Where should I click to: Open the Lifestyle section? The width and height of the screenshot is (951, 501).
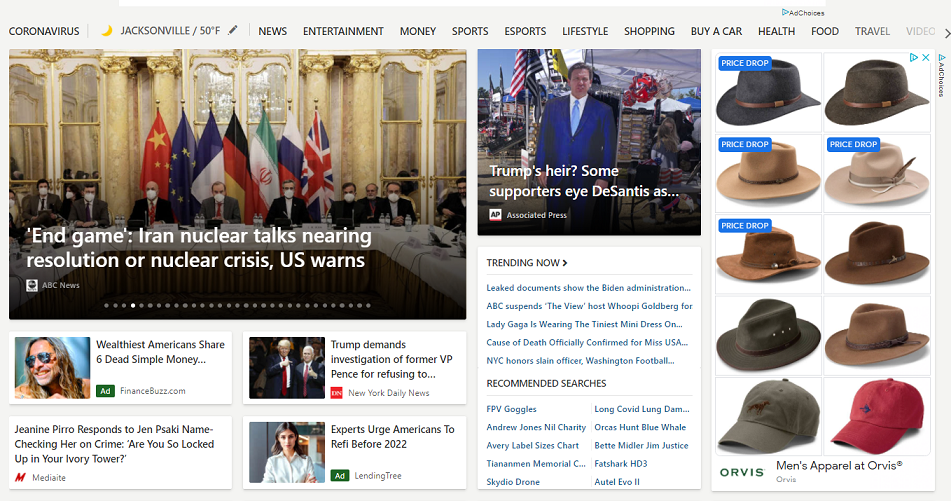tap(585, 31)
